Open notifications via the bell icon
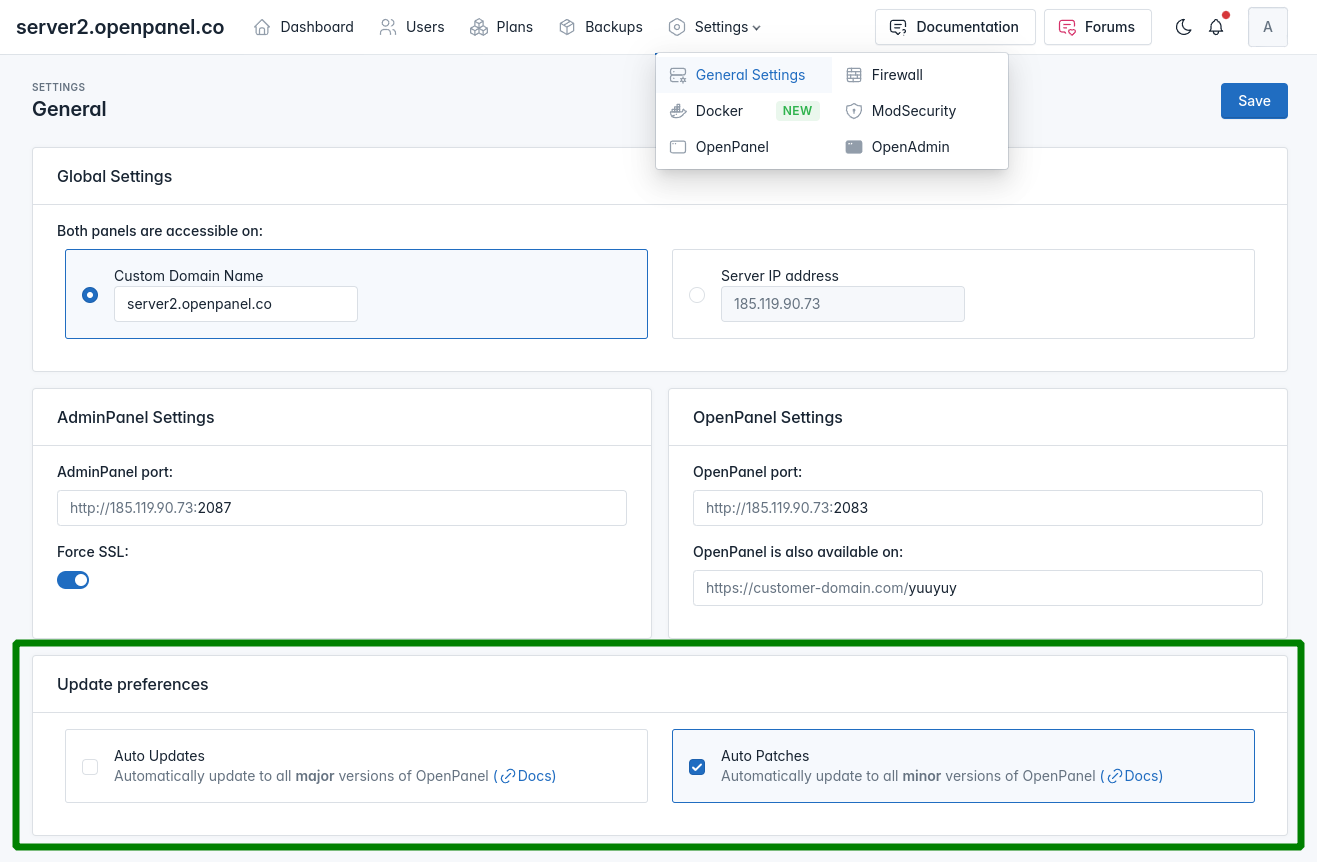1317x862 pixels. [1216, 27]
